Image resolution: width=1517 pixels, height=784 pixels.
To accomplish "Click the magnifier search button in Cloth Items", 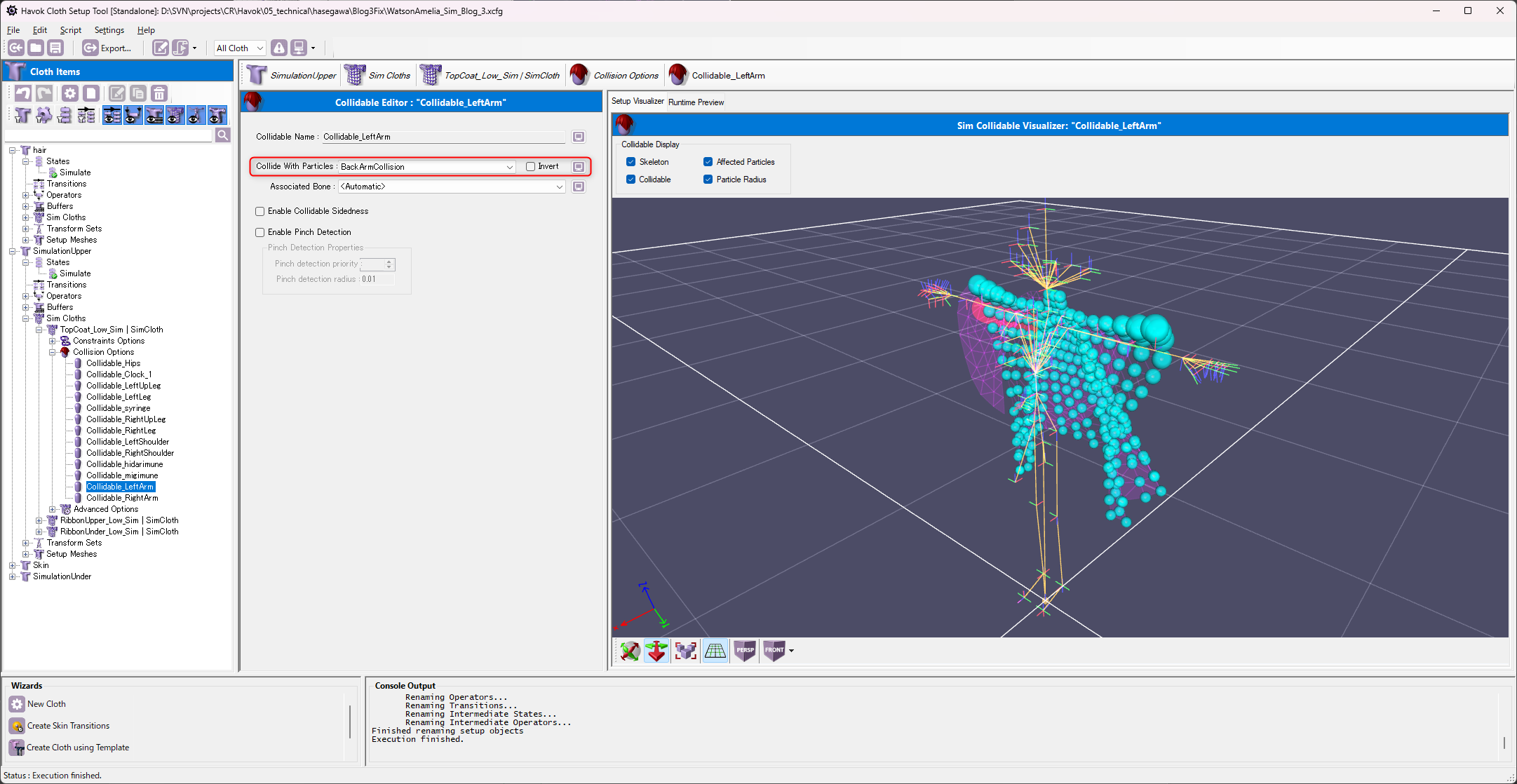I will pos(223,135).
